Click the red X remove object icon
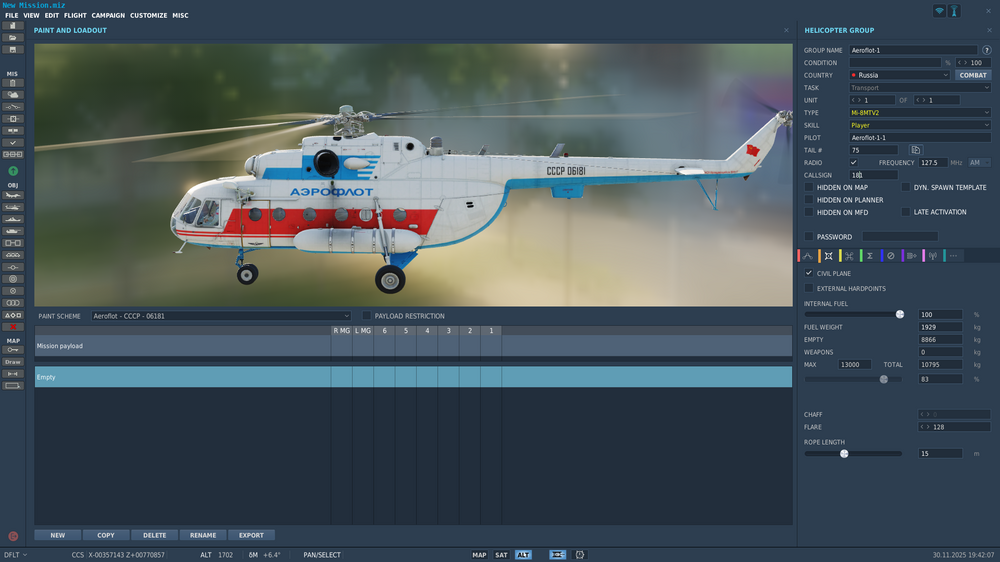This screenshot has height=562, width=1000. pos(12,327)
